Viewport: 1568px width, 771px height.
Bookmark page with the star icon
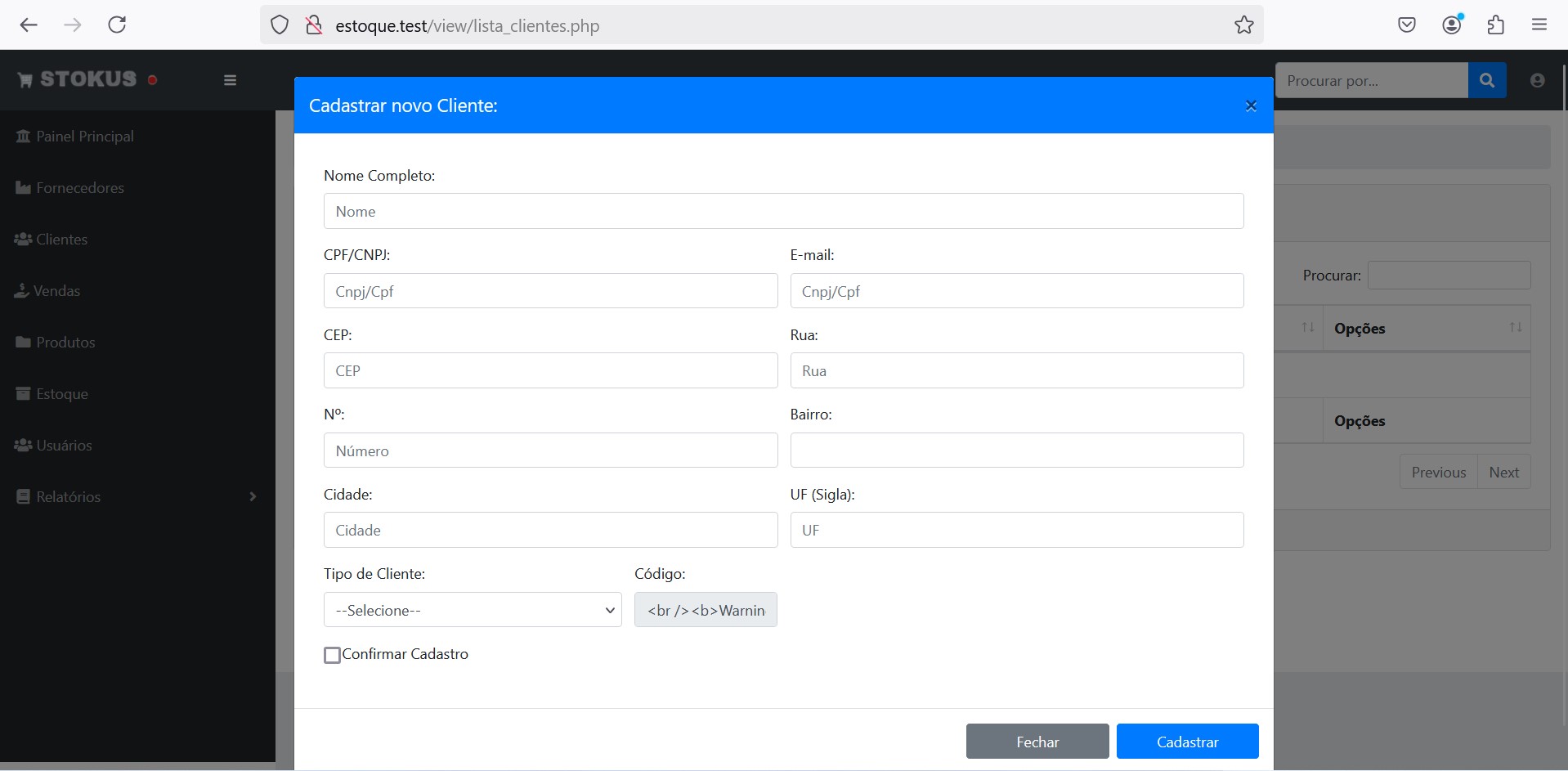(x=1243, y=25)
